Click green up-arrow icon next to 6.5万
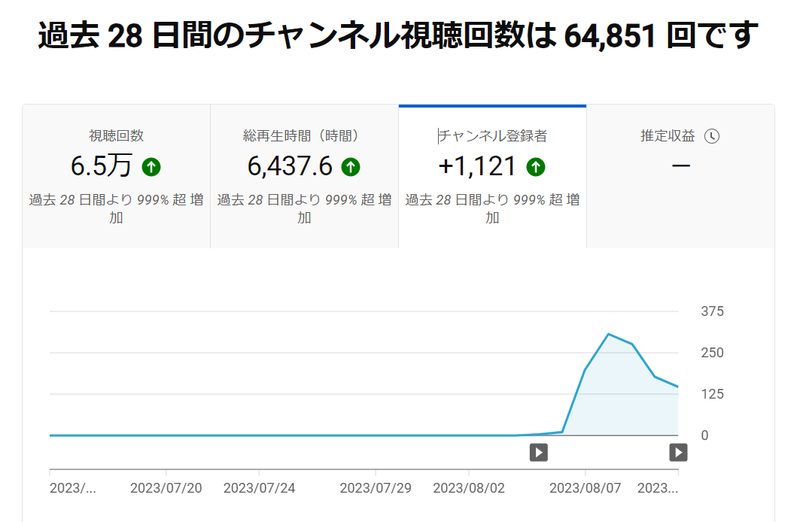 click(151, 167)
